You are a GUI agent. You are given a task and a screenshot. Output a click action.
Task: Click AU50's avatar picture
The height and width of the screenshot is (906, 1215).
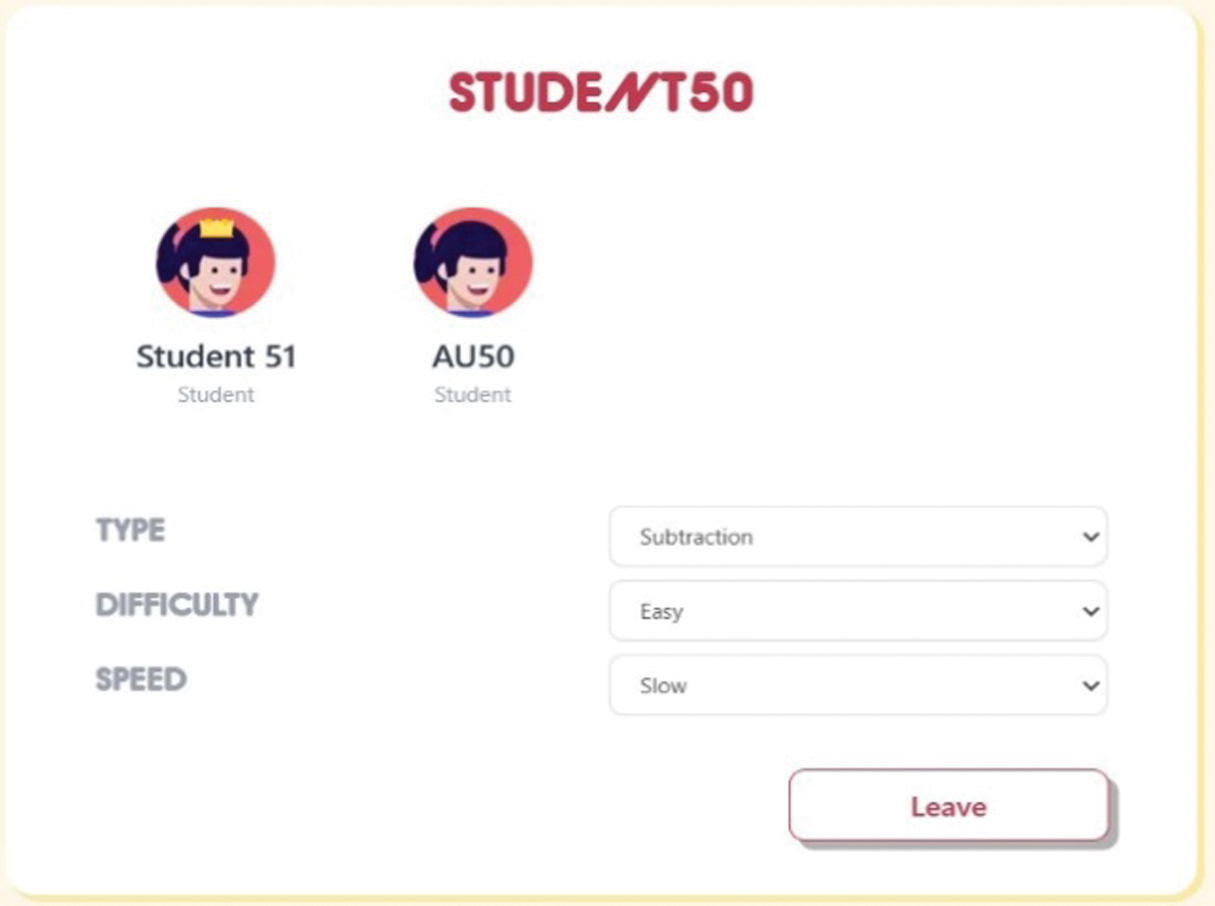click(473, 264)
